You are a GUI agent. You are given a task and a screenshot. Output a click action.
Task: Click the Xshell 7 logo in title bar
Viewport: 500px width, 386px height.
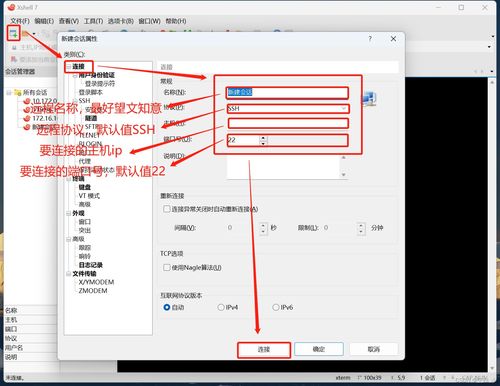pos(12,7)
